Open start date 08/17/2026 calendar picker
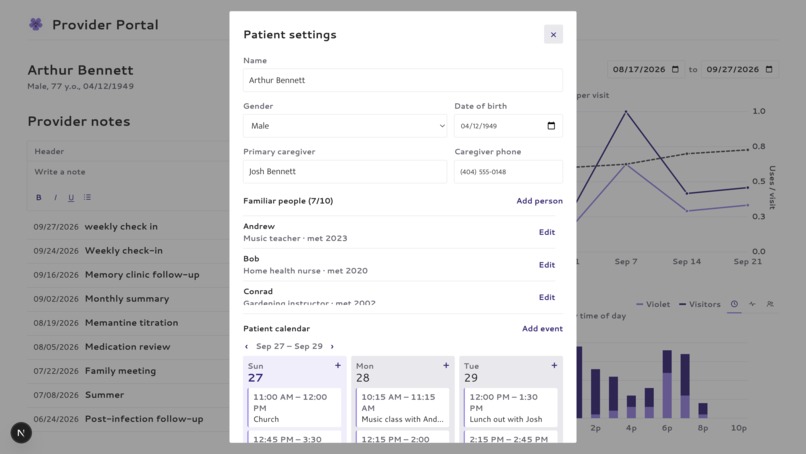The width and height of the screenshot is (806, 454). click(x=675, y=69)
